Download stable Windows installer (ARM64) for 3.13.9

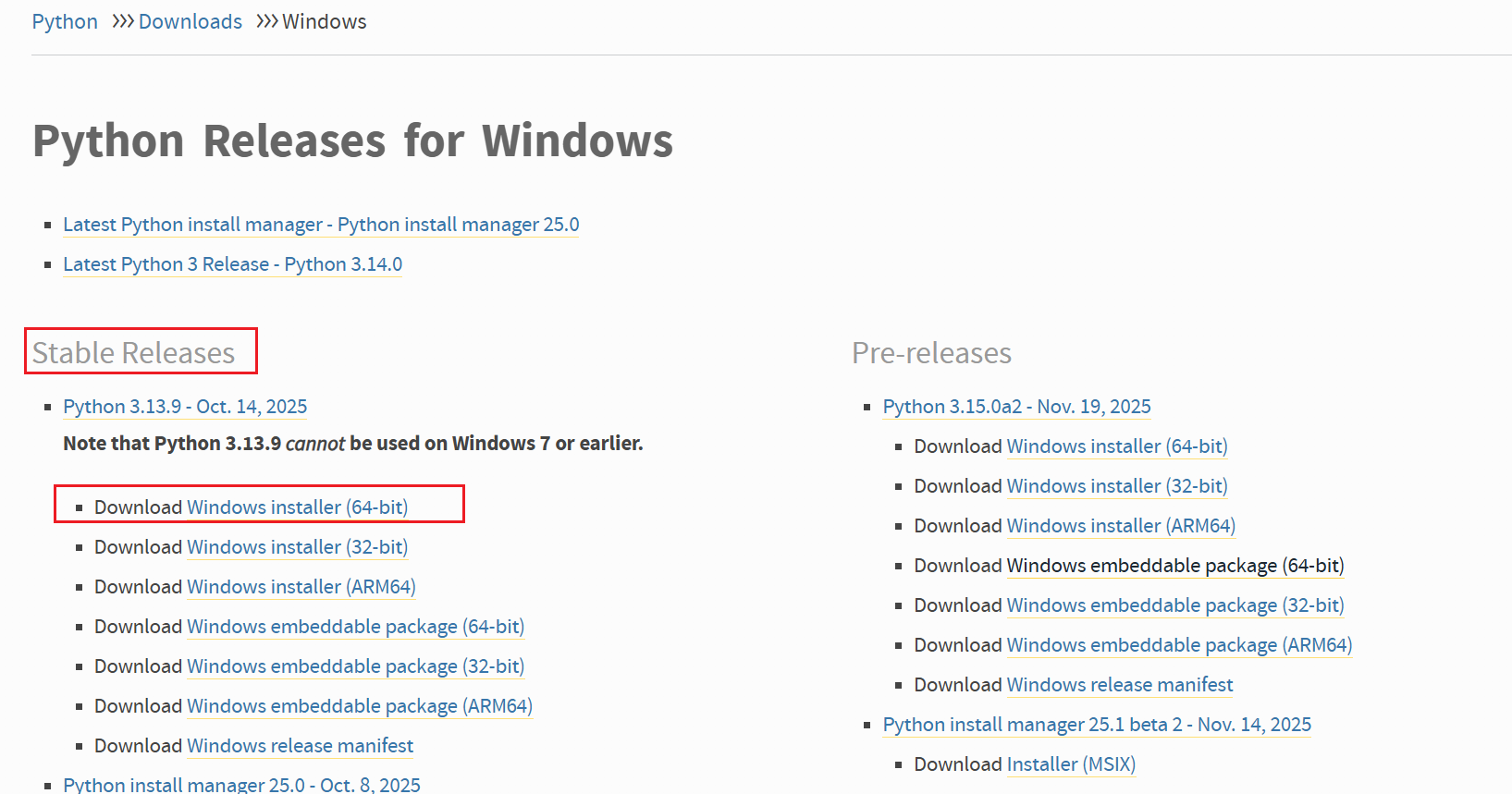[x=301, y=587]
